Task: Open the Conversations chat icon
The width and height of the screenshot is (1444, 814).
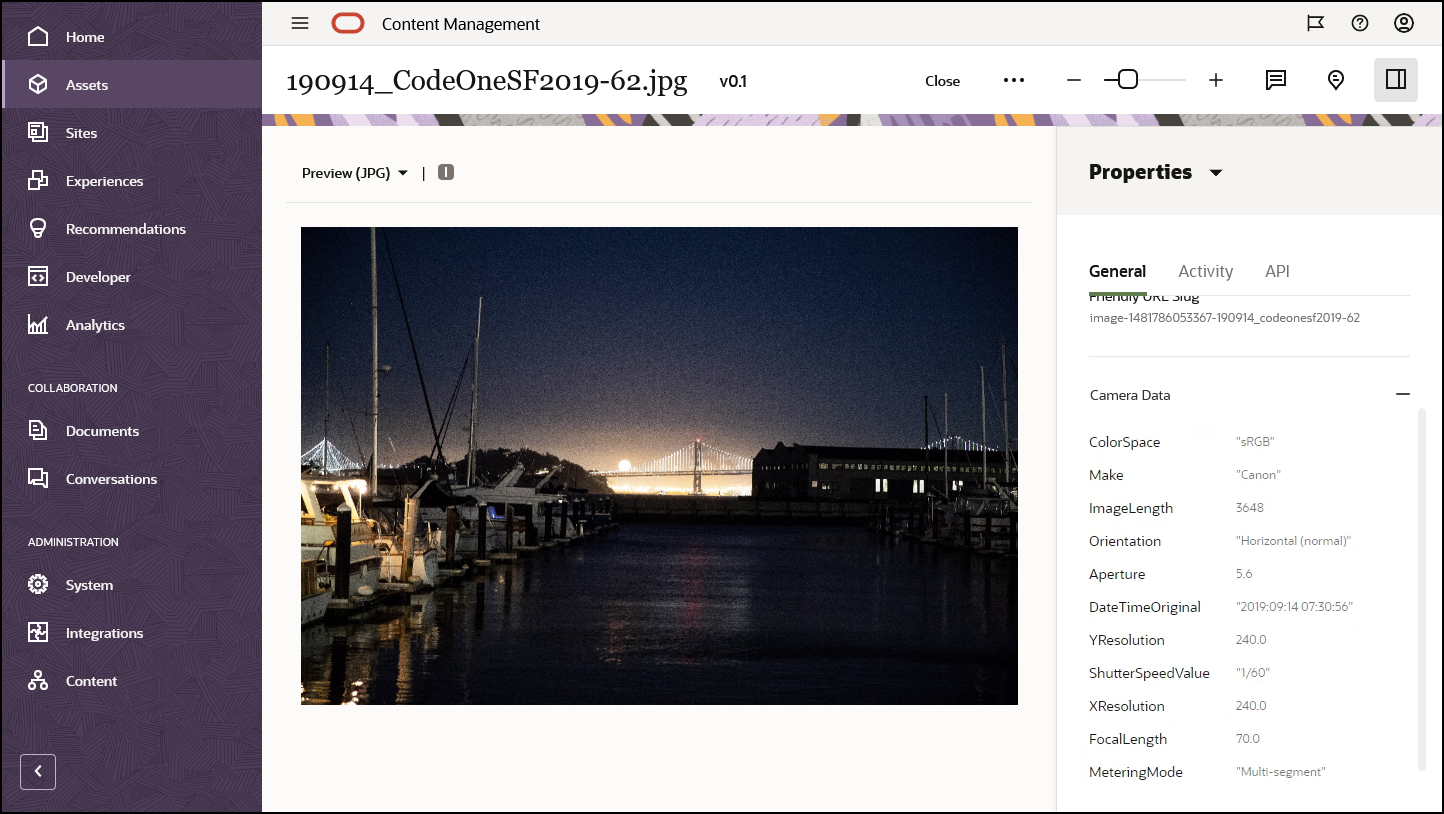Action: [38, 479]
